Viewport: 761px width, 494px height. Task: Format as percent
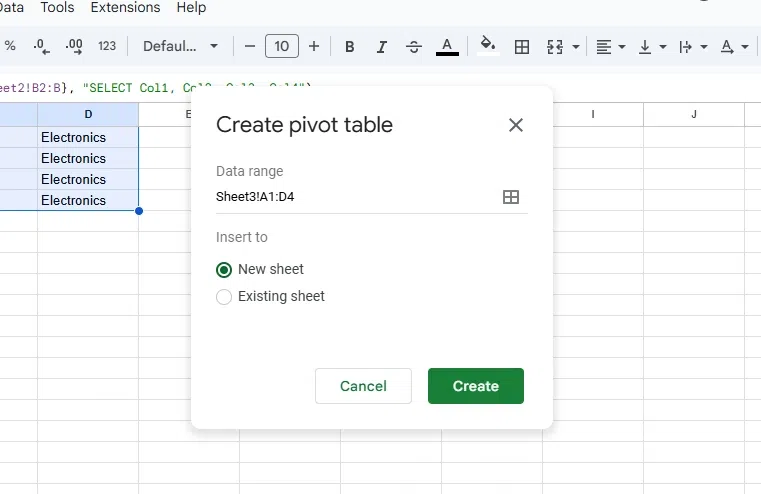point(10,47)
